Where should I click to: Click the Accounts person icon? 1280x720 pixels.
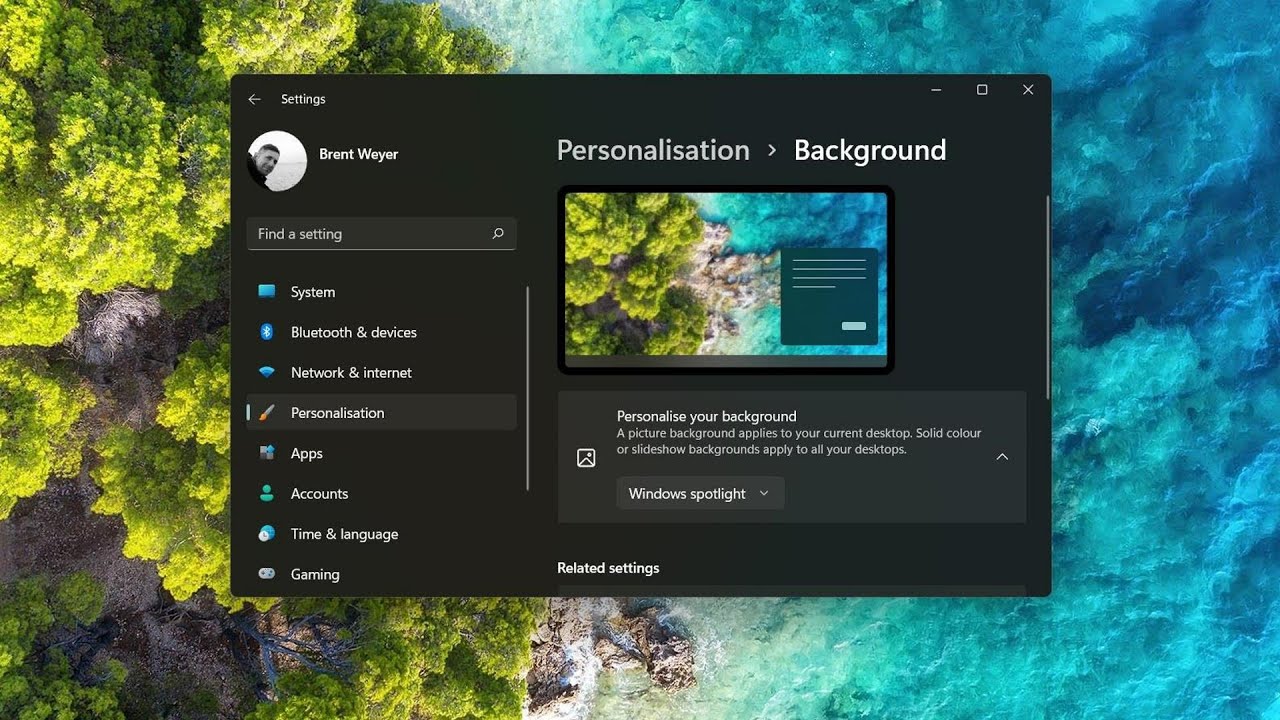(x=267, y=493)
